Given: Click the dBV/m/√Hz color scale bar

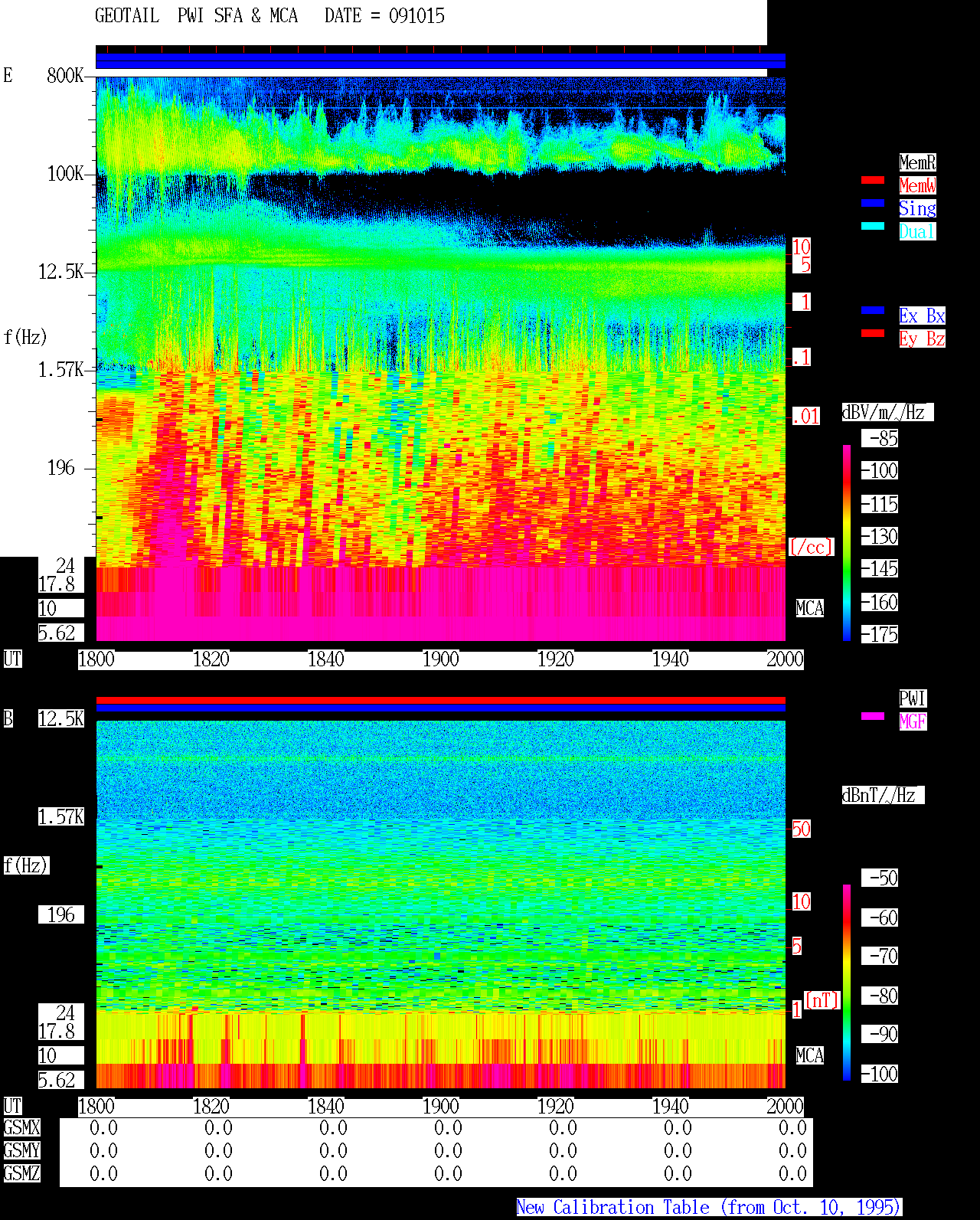Looking at the screenshot, I should (x=847, y=542).
